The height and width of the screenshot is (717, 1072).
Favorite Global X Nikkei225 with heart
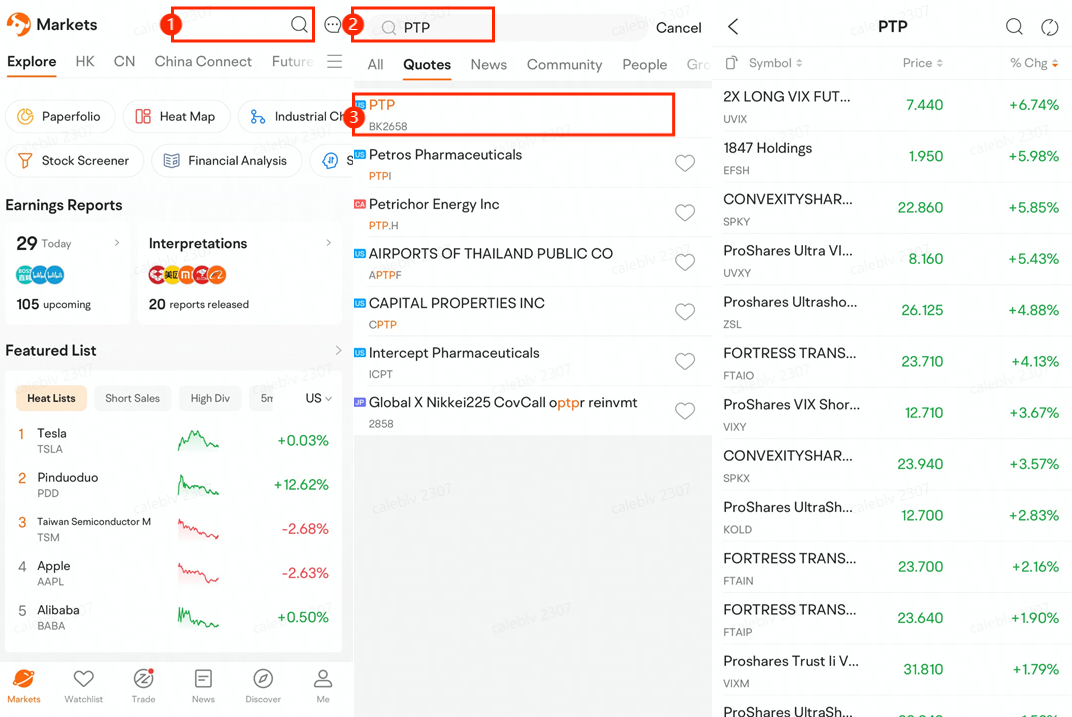[x=685, y=411]
